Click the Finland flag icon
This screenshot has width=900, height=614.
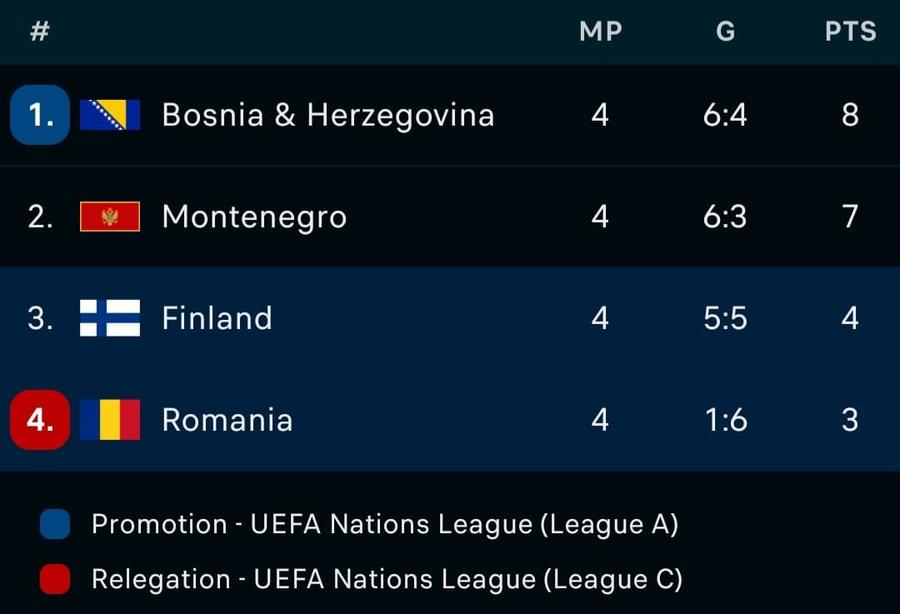click(110, 318)
